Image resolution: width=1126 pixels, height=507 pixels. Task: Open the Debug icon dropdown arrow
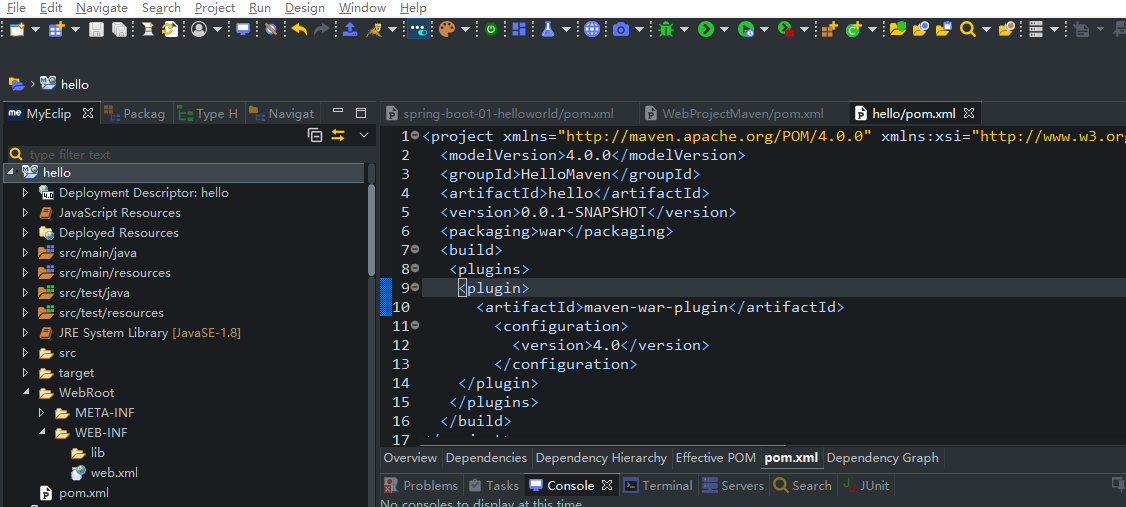click(684, 29)
